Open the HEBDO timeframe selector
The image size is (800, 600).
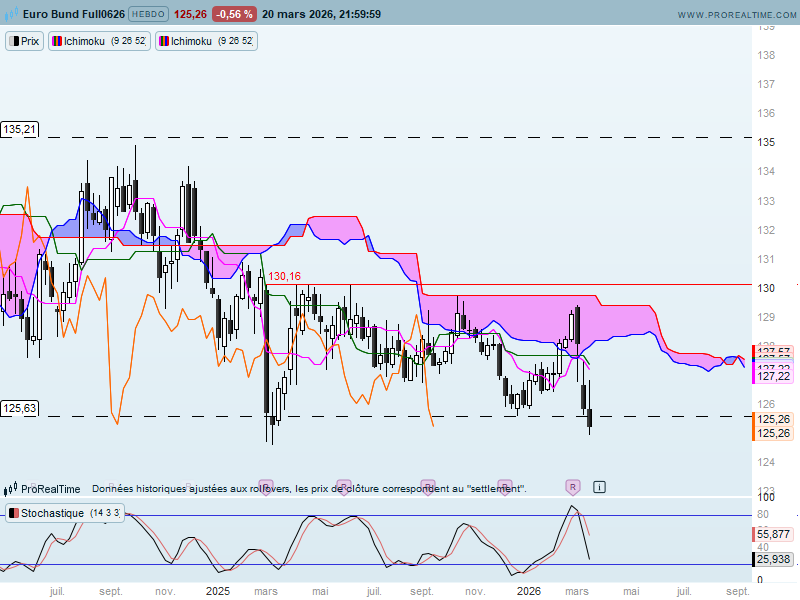(x=149, y=14)
